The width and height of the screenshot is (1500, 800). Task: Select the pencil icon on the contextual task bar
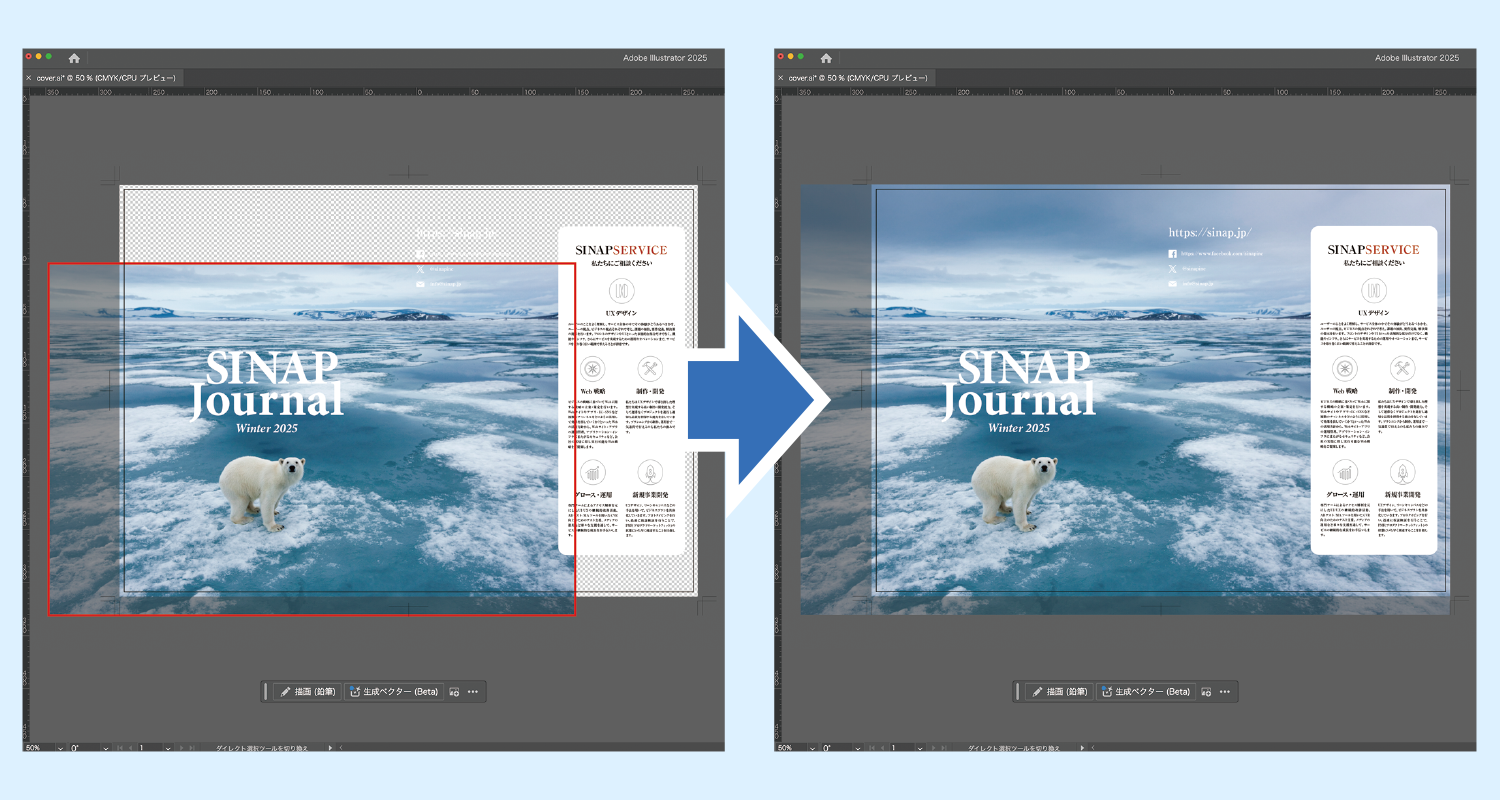[286, 691]
